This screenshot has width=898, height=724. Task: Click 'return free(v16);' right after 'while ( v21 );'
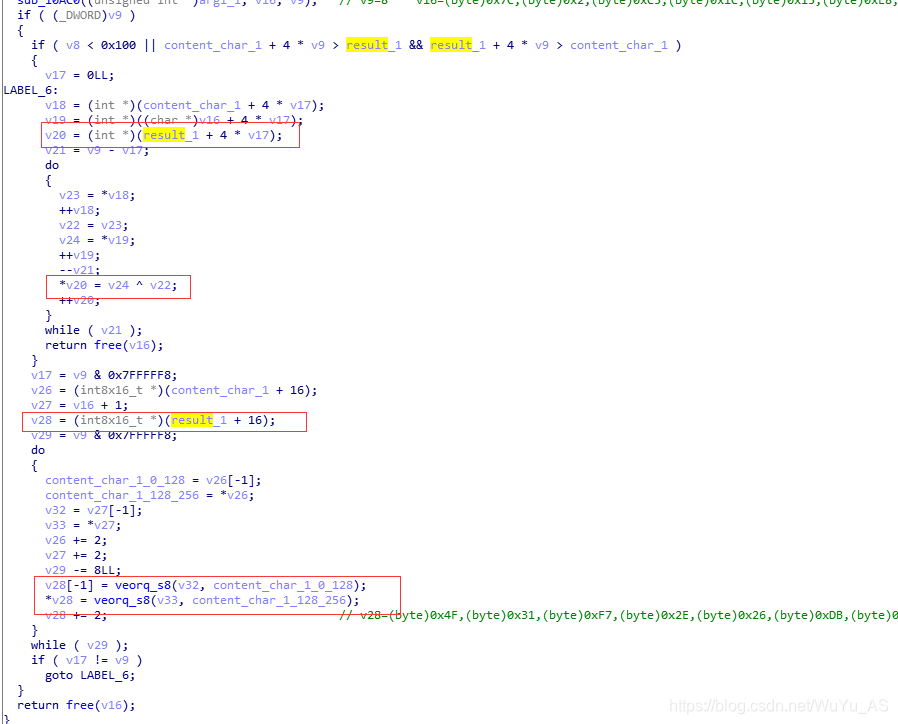(x=104, y=345)
